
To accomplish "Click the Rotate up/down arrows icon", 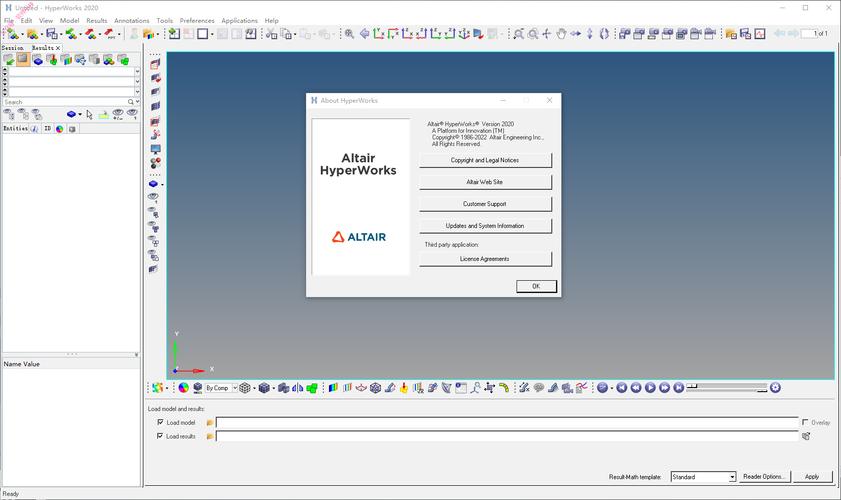I will 589,34.
